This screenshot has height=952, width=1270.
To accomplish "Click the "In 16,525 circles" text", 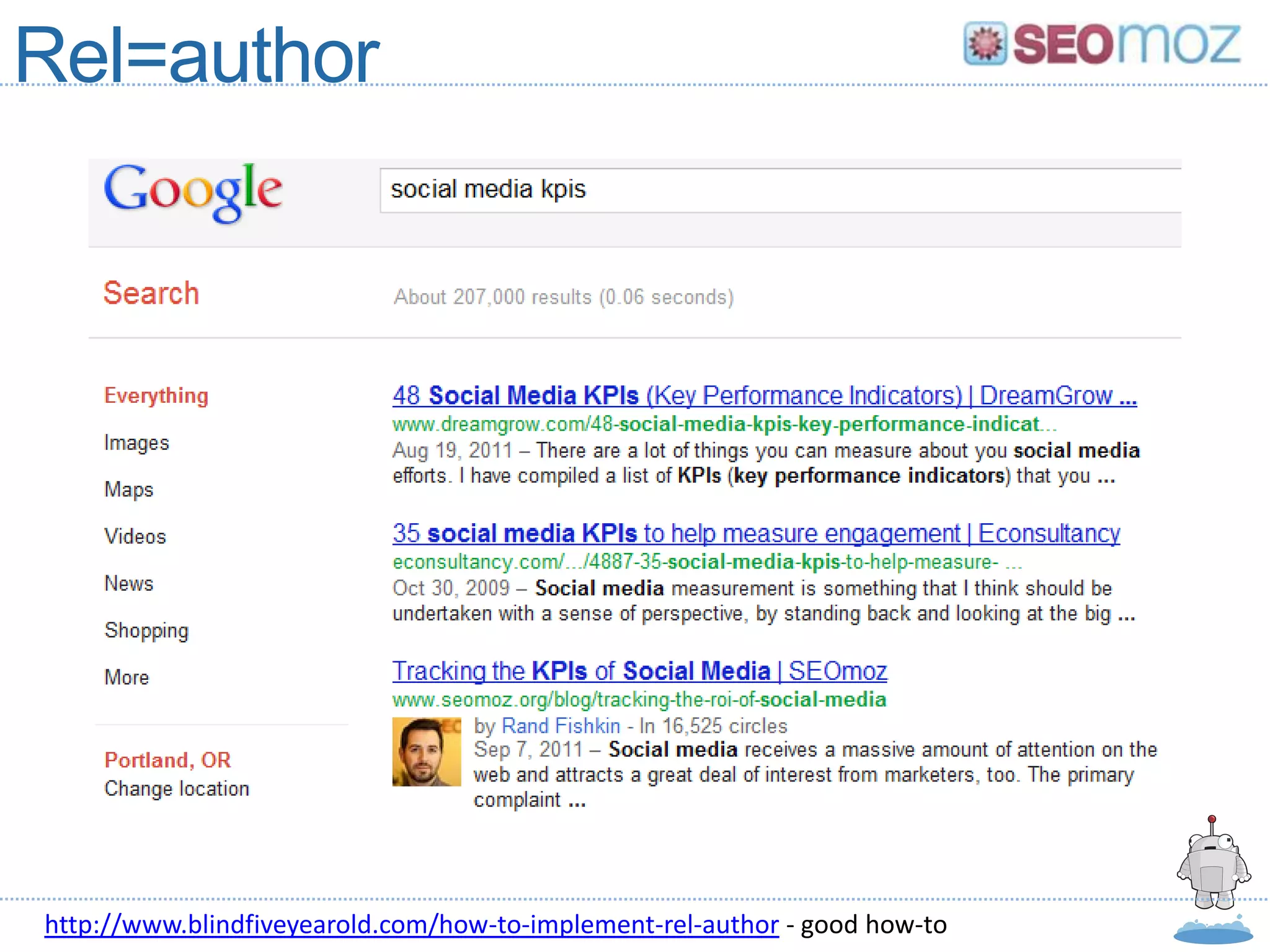I will [713, 726].
